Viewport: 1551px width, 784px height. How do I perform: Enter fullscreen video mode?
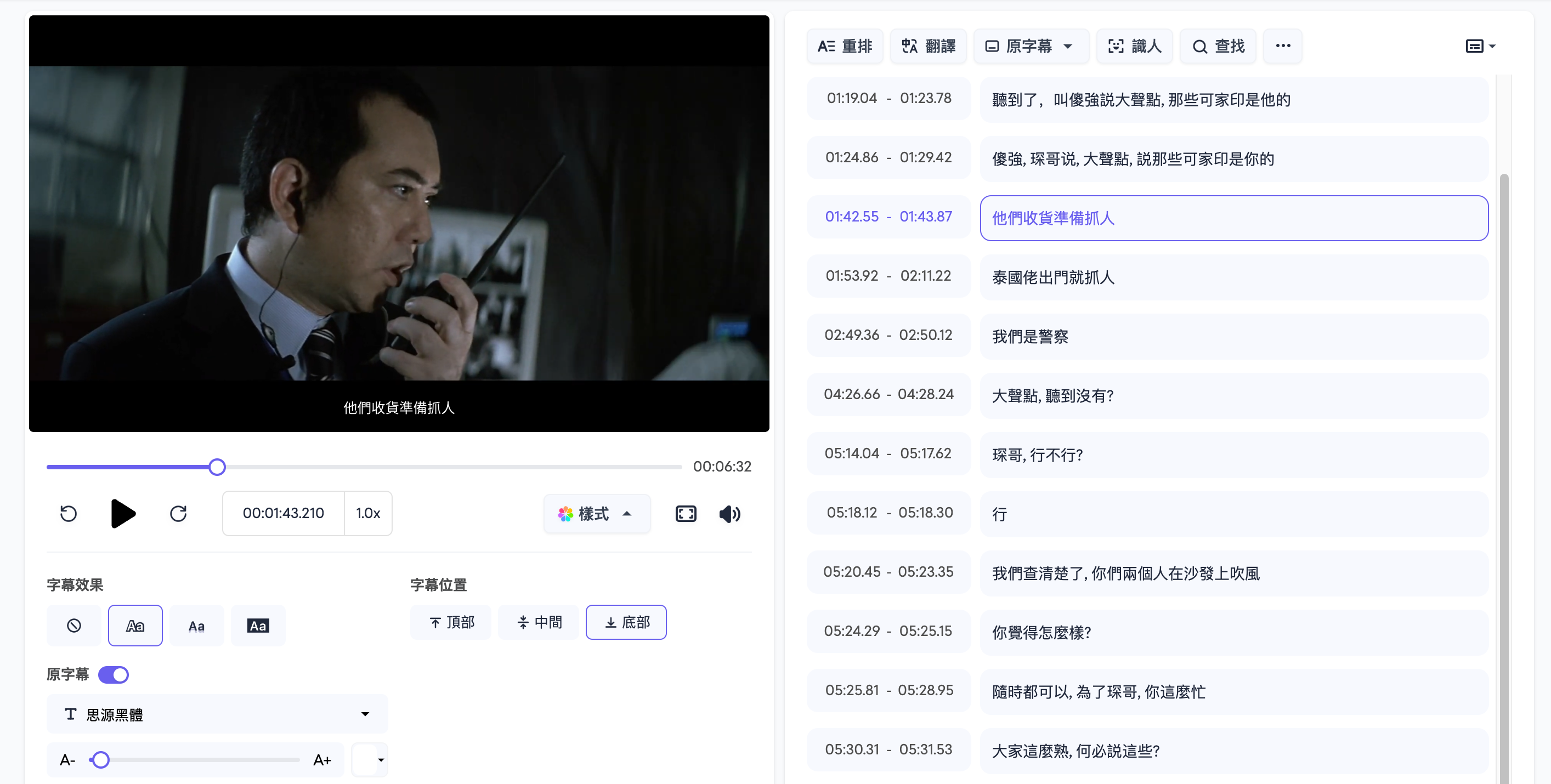pos(686,513)
